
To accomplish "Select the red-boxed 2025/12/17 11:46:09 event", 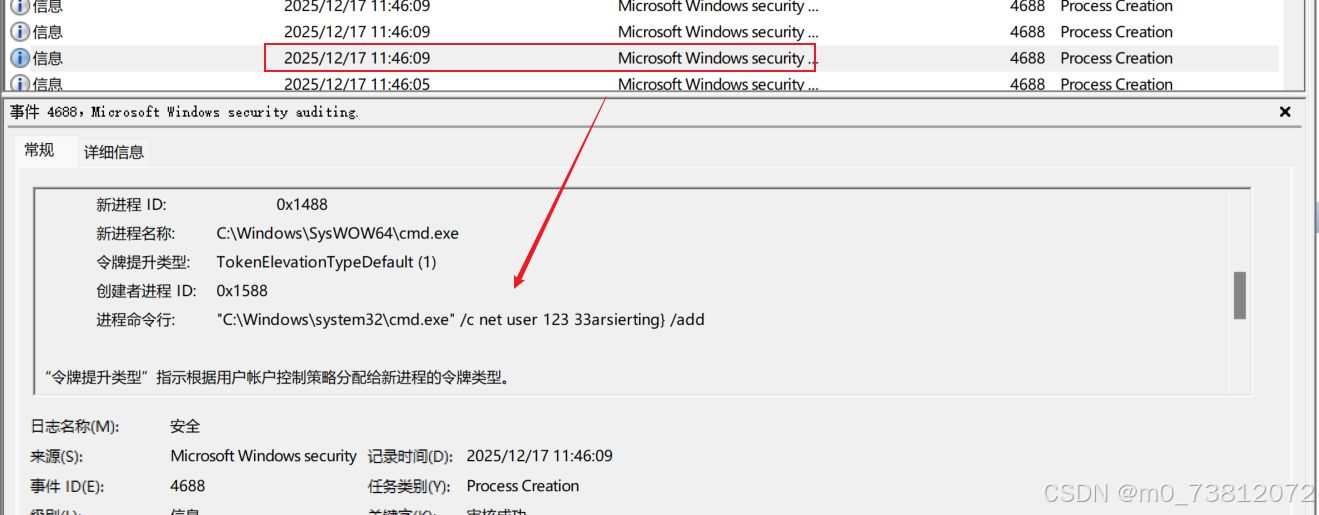I will point(641,58).
